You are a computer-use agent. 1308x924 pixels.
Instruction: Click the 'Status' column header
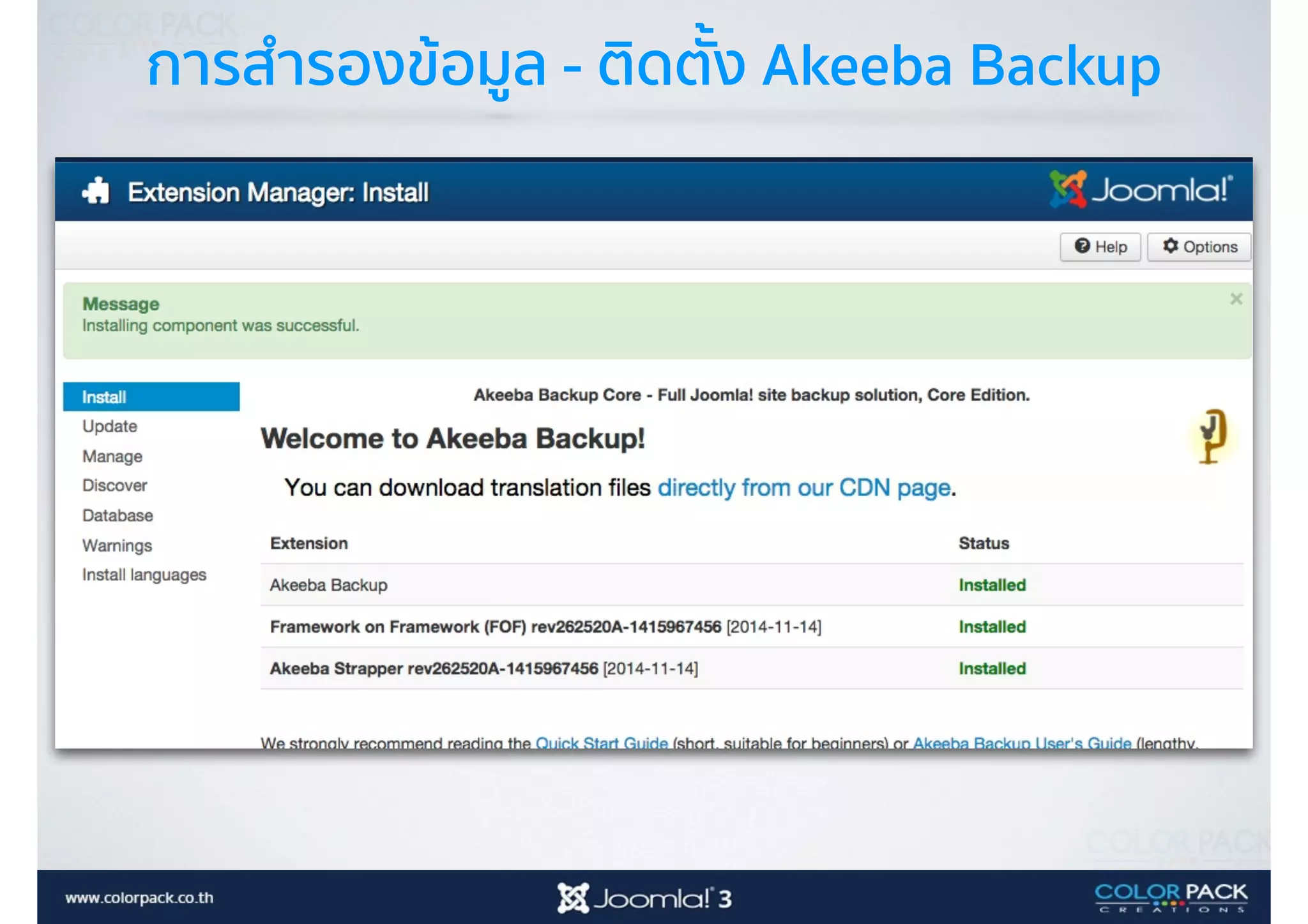pyautogui.click(x=984, y=543)
